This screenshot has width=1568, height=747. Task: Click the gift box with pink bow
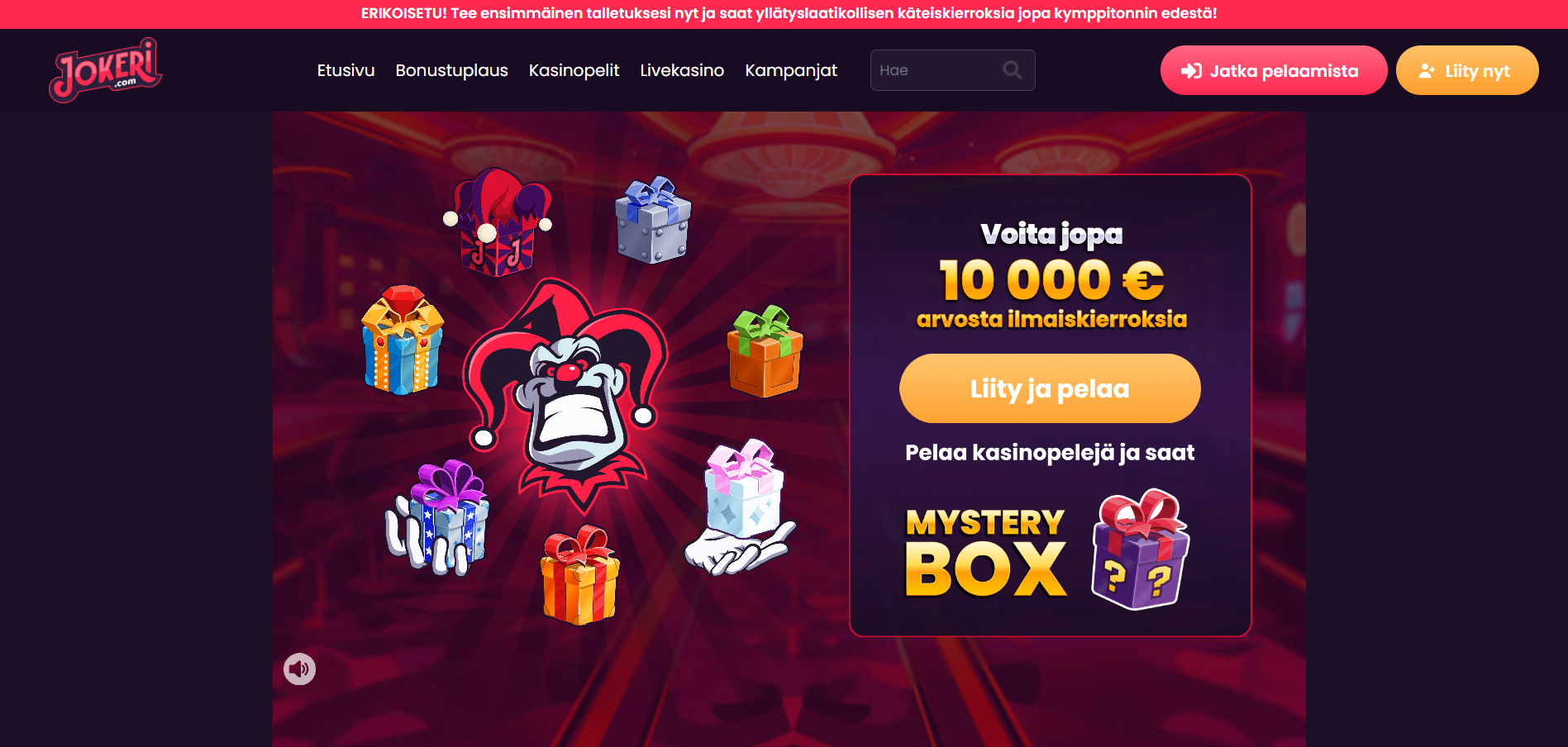click(x=742, y=504)
